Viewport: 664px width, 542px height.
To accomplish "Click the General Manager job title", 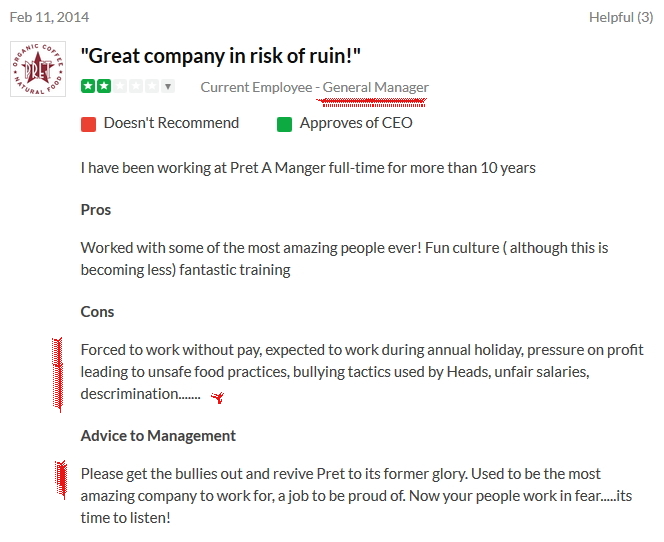I will click(x=376, y=87).
